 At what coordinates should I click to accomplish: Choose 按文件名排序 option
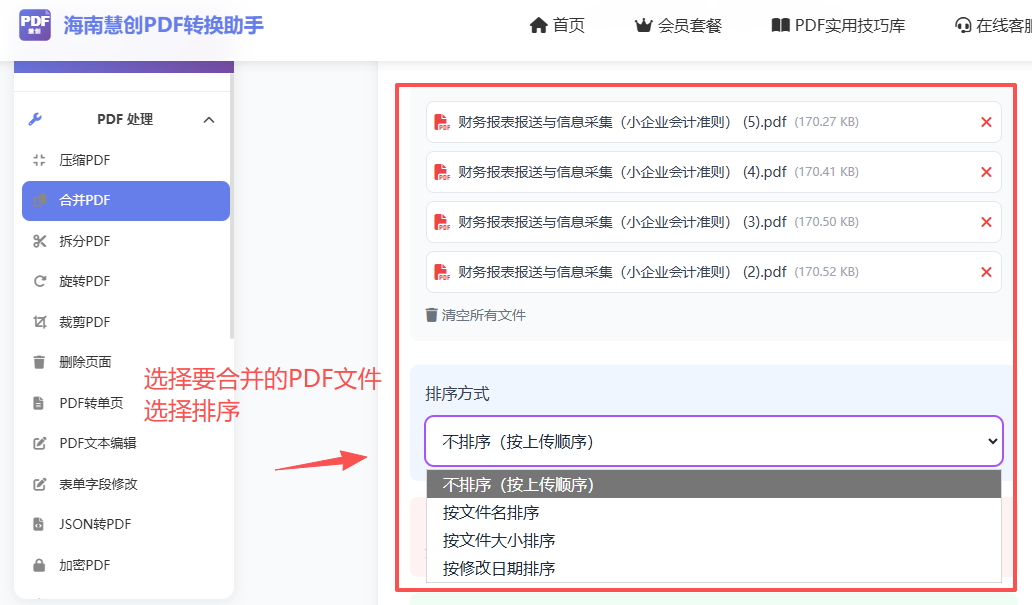[x=713, y=512]
